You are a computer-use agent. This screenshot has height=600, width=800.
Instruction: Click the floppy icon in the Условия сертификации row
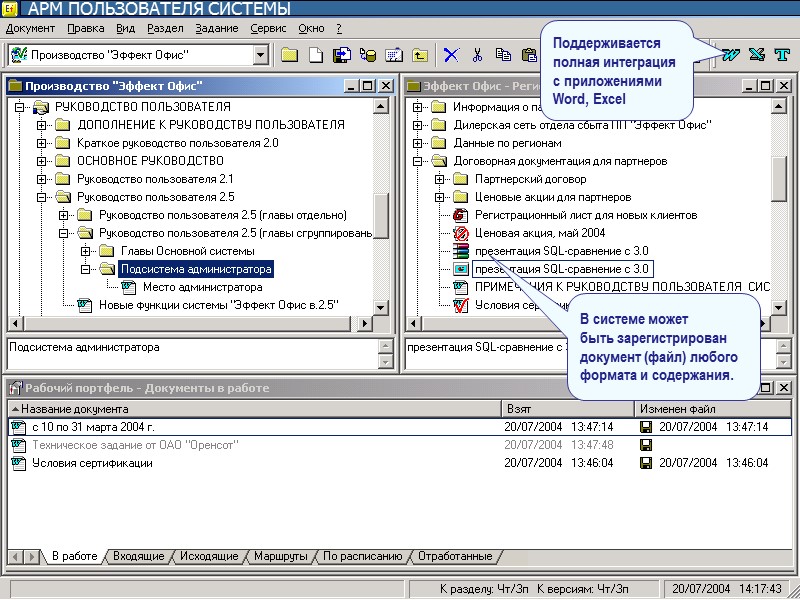[x=646, y=463]
